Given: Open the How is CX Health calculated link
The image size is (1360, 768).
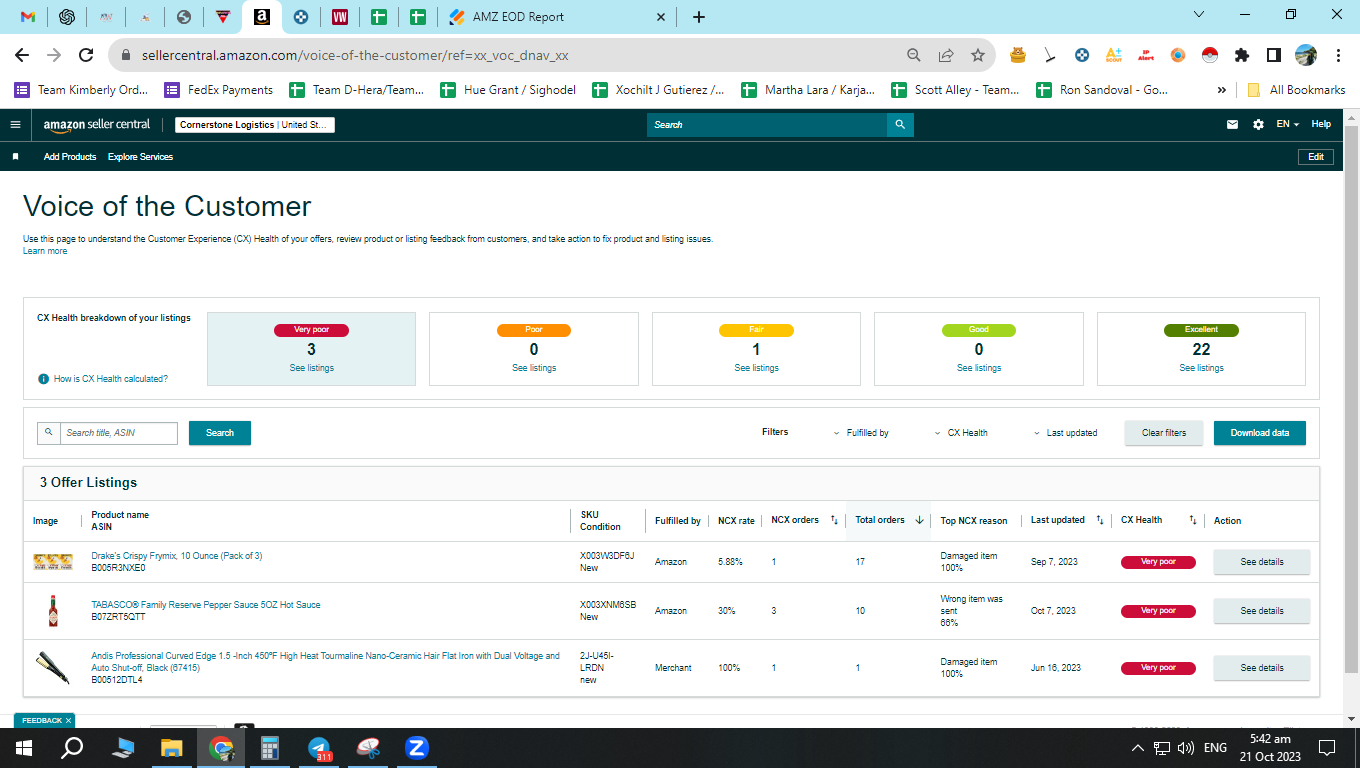Looking at the screenshot, I should (x=111, y=379).
